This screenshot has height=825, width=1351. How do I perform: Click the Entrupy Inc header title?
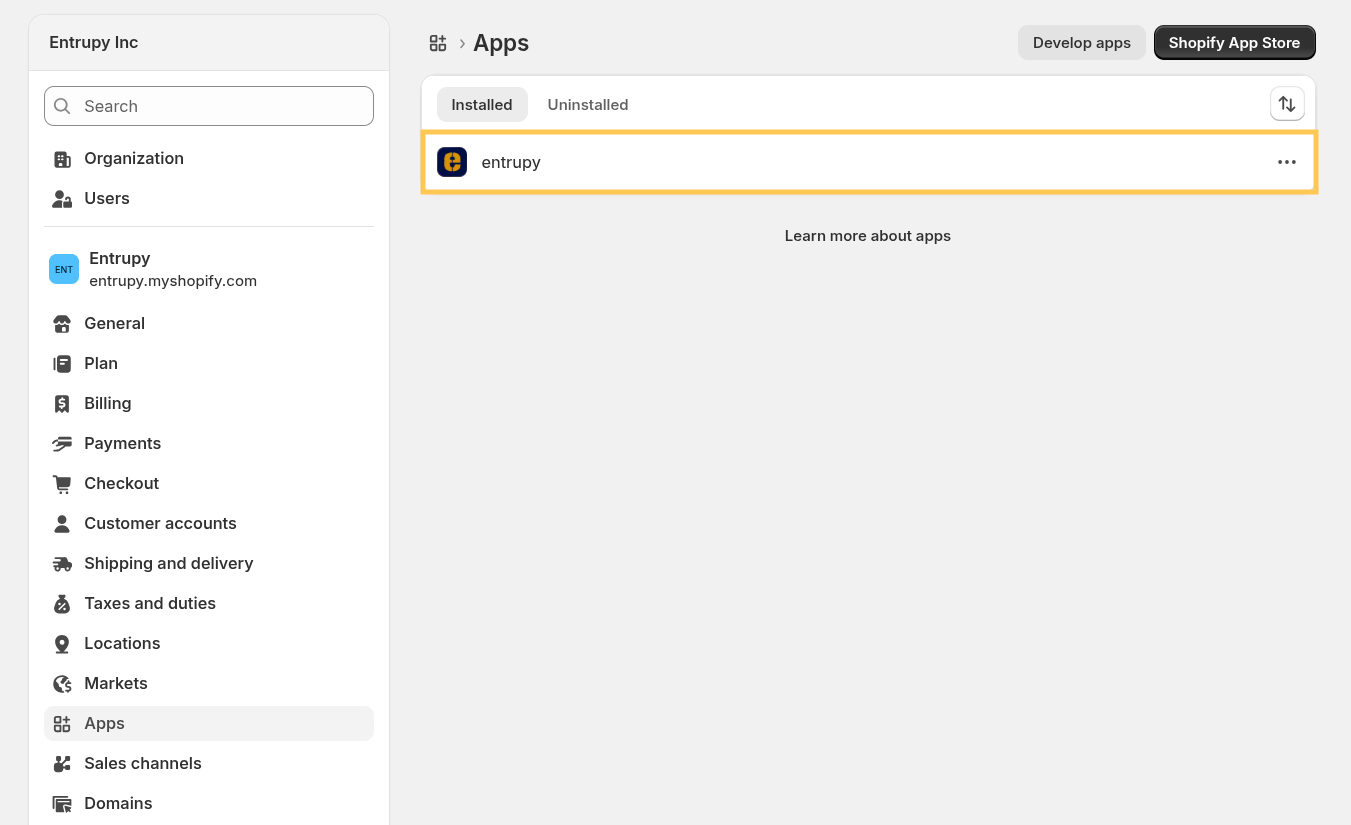point(94,43)
